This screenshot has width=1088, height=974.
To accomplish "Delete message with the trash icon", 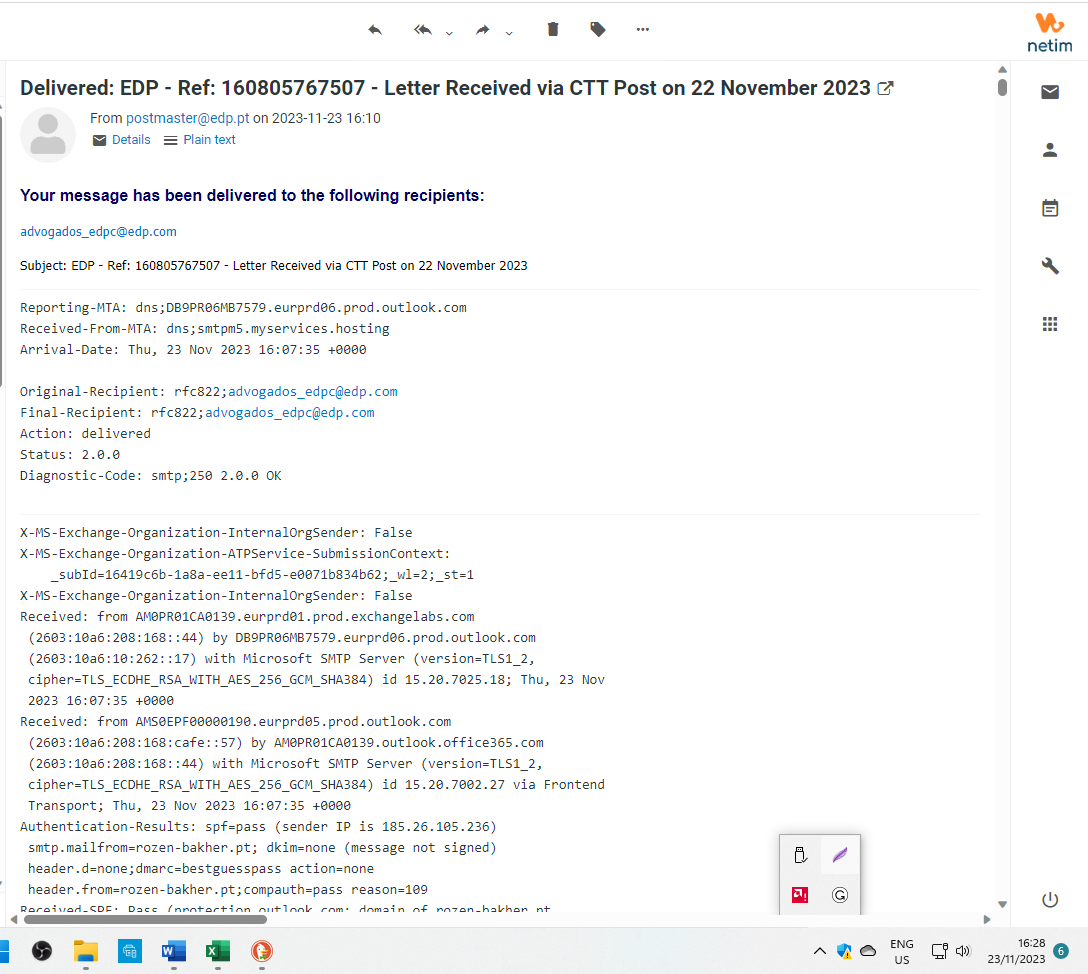I will [x=553, y=29].
